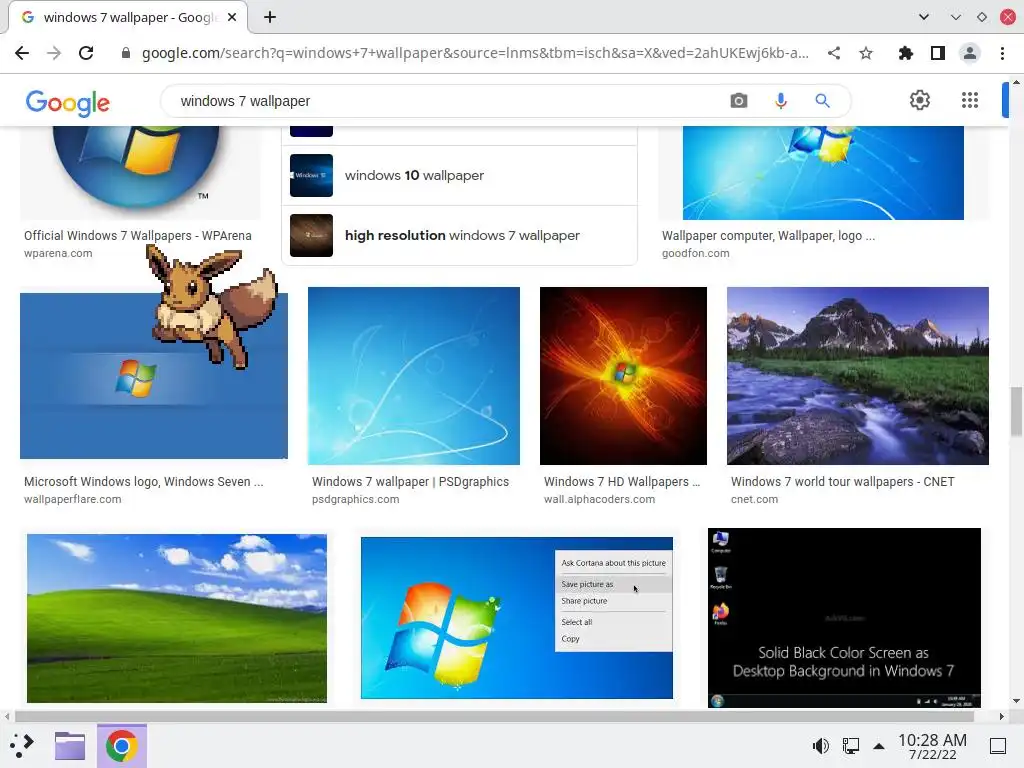The height and width of the screenshot is (768, 1024).
Task: Open the fiery orange Windows wallpaper thumbnail
Action: (x=623, y=376)
